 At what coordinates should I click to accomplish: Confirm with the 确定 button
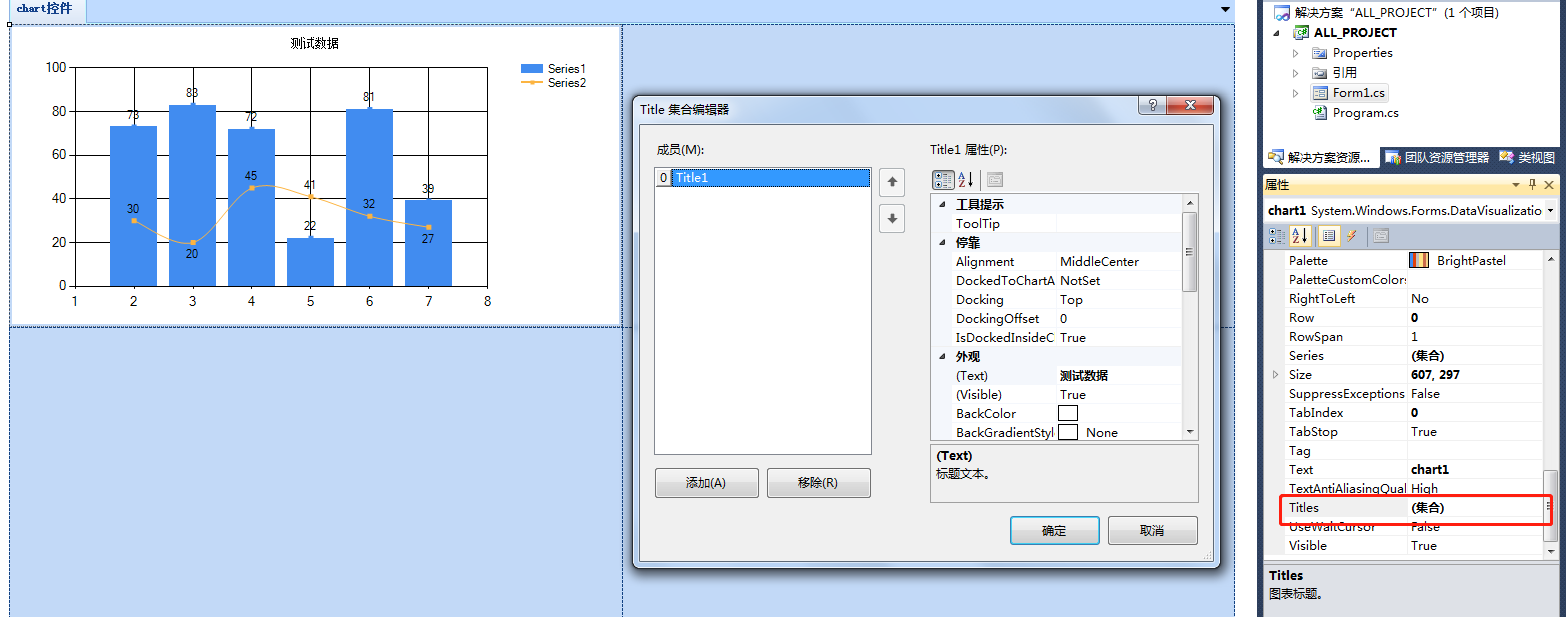(x=1054, y=531)
